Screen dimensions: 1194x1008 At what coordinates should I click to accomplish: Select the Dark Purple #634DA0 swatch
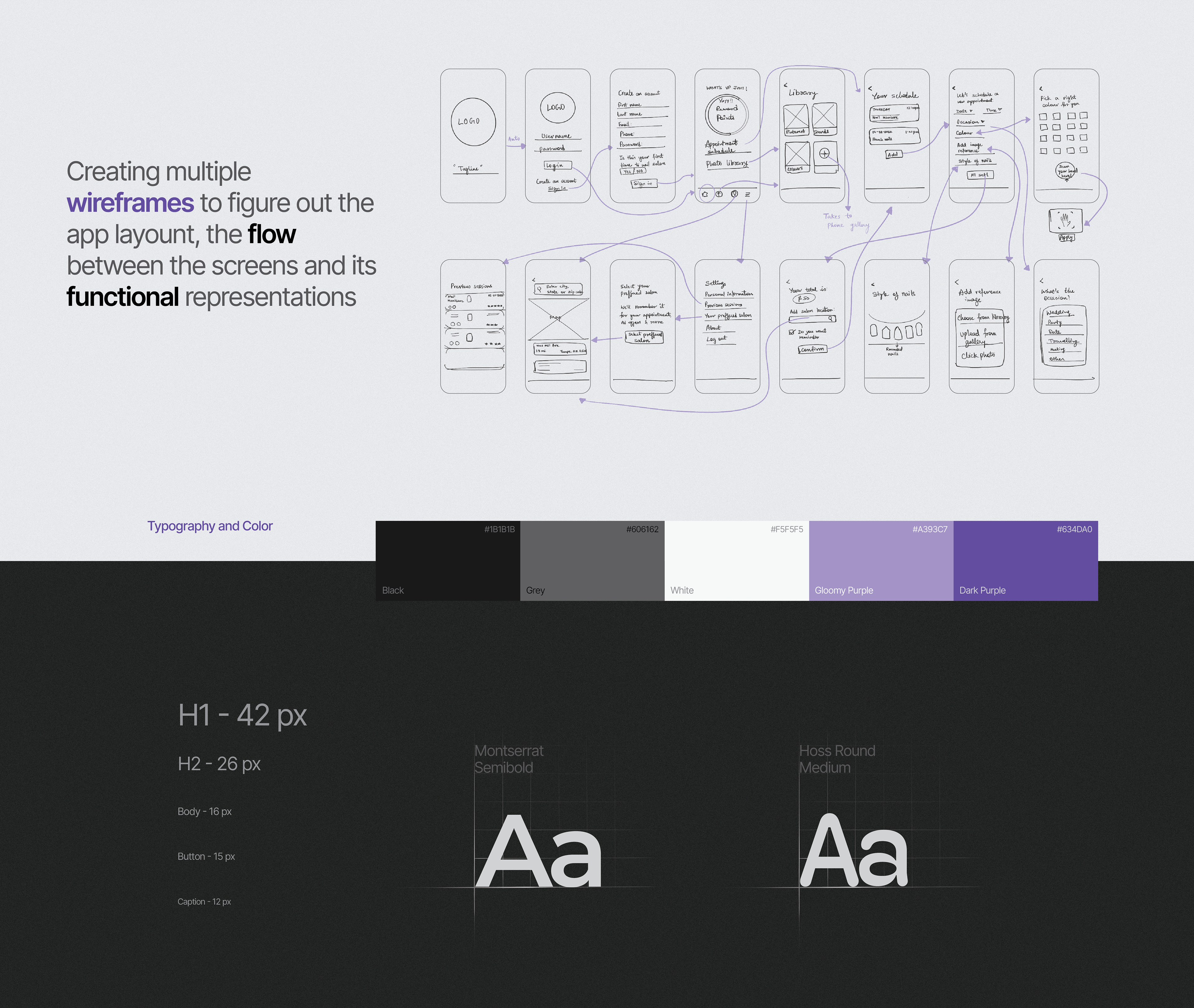[x=1025, y=560]
